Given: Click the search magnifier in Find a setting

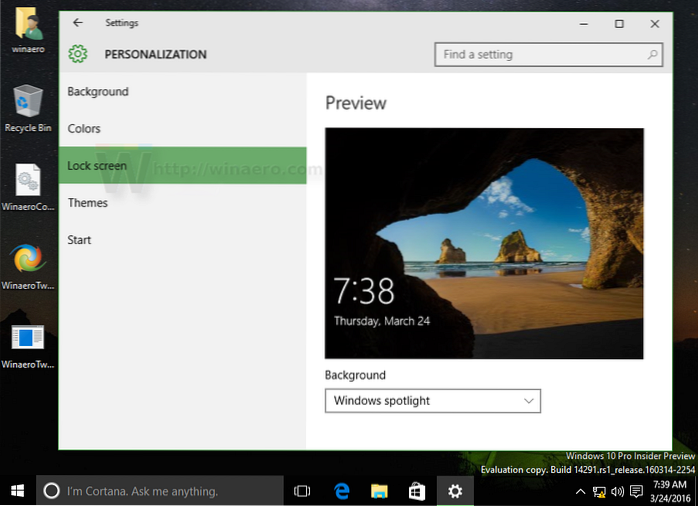Looking at the screenshot, I should (x=652, y=54).
